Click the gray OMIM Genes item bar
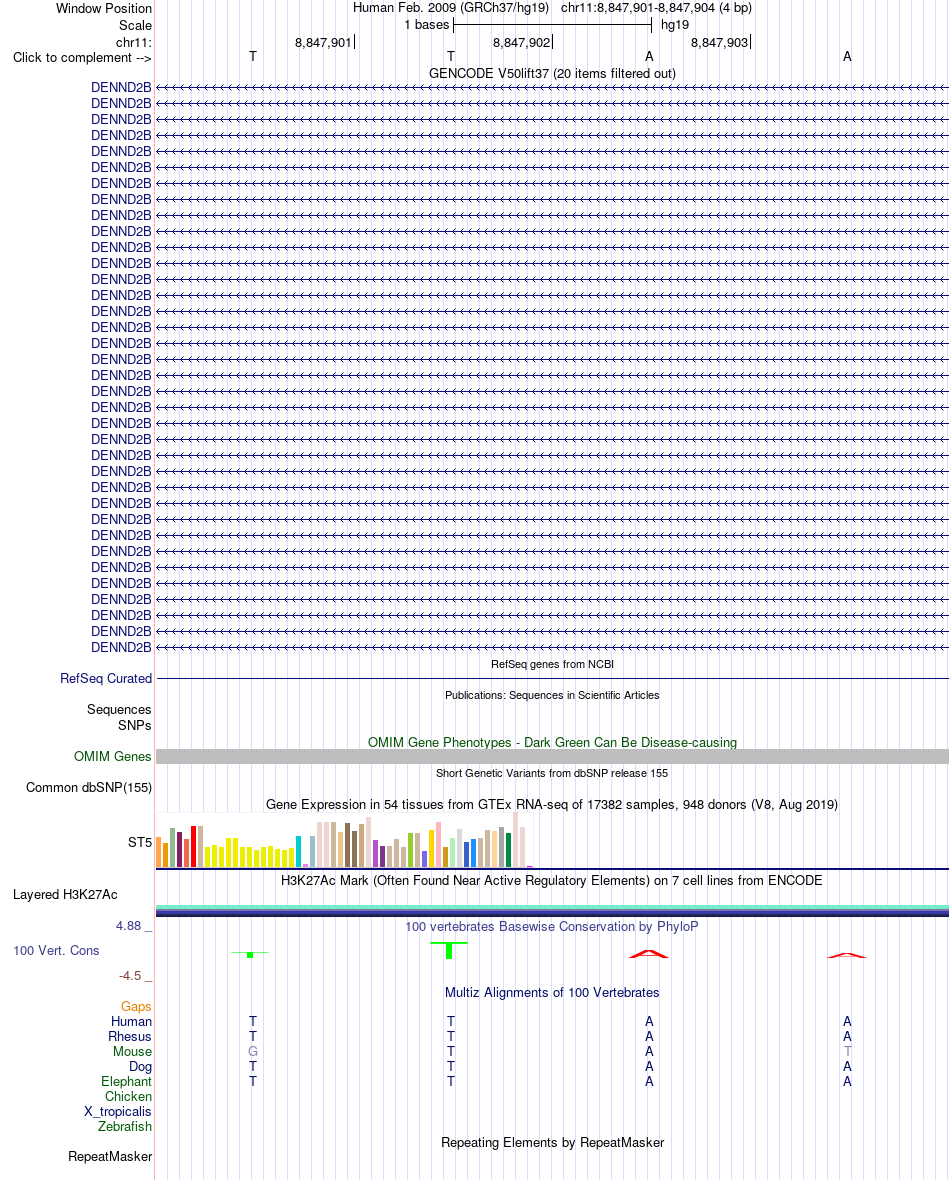The height and width of the screenshot is (1180, 950). coord(552,756)
